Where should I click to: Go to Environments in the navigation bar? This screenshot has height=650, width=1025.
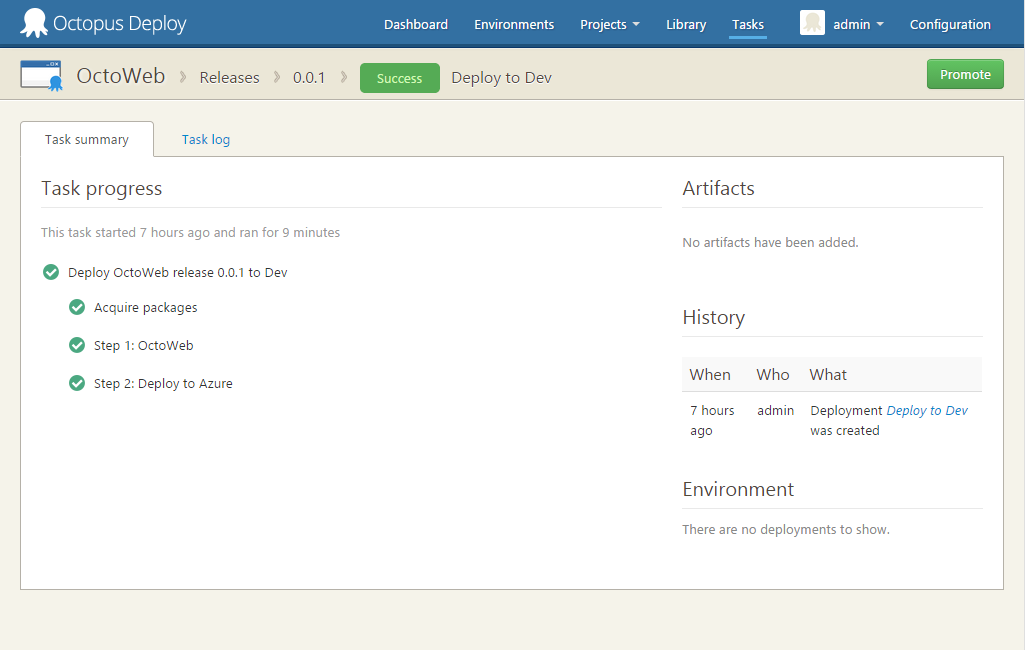click(x=513, y=24)
